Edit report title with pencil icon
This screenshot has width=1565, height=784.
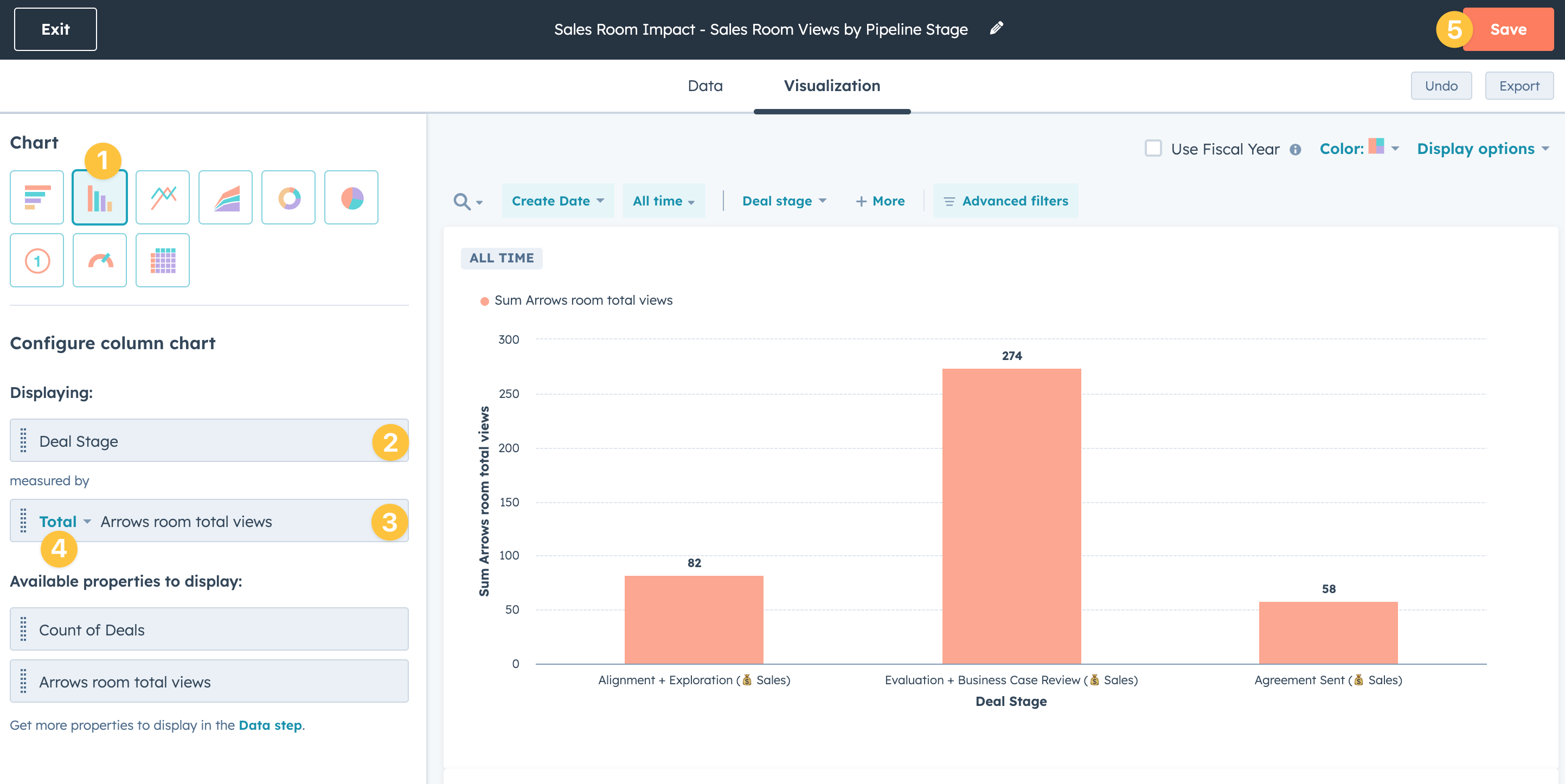(x=996, y=29)
